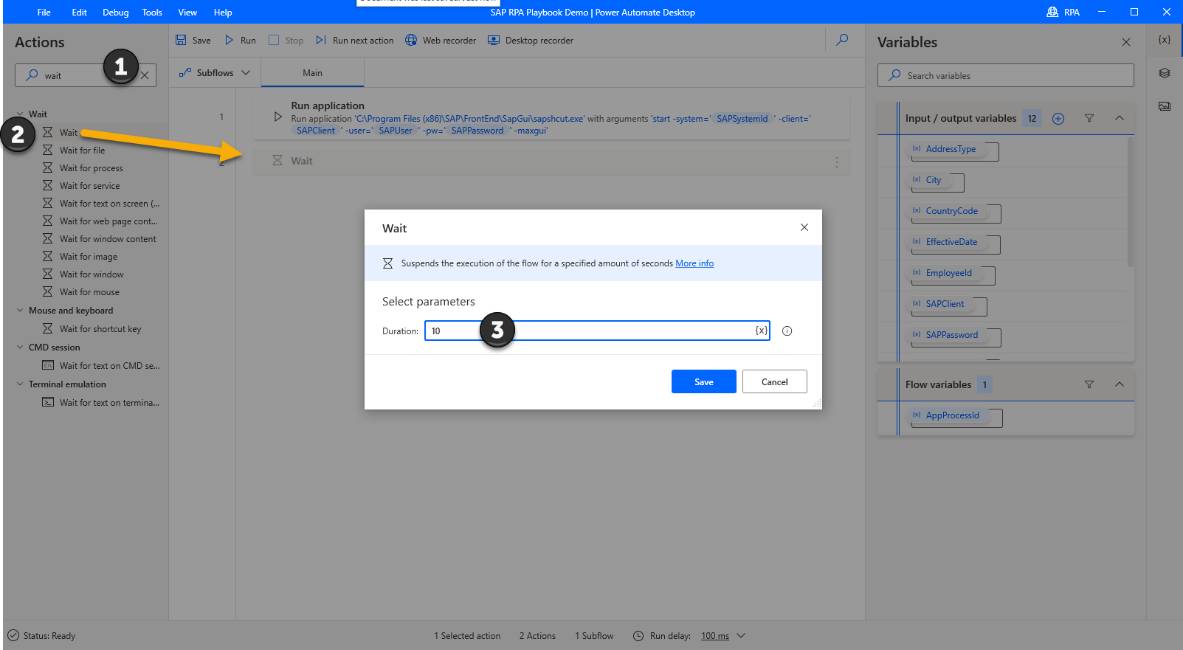Viewport: 1183px width, 650px height.
Task: Select the Run application action
Action: tap(551, 118)
